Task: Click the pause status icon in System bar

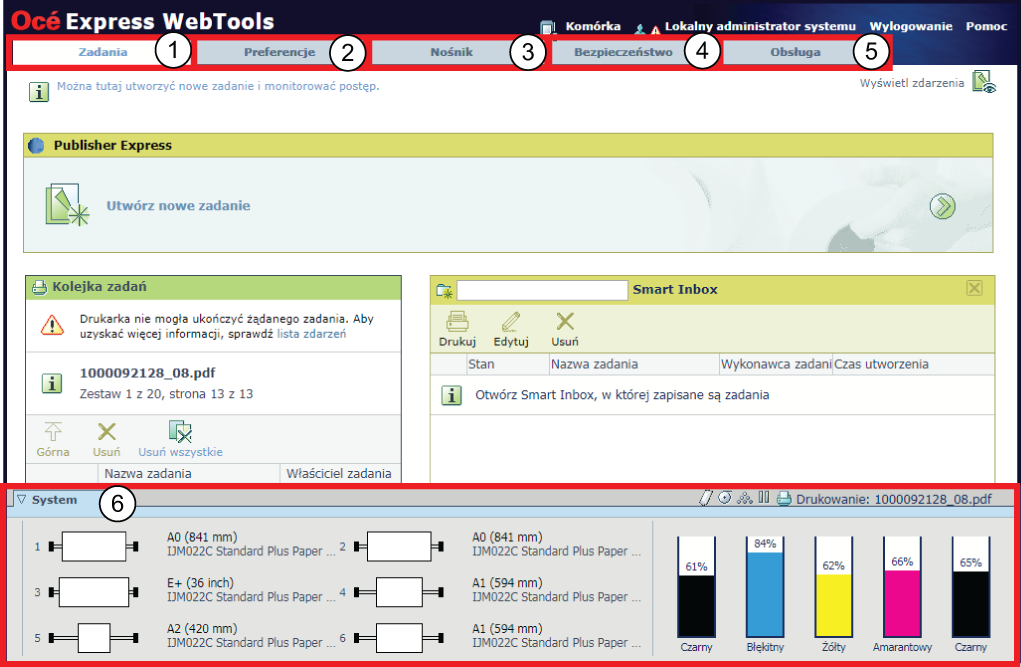Action: point(764,498)
